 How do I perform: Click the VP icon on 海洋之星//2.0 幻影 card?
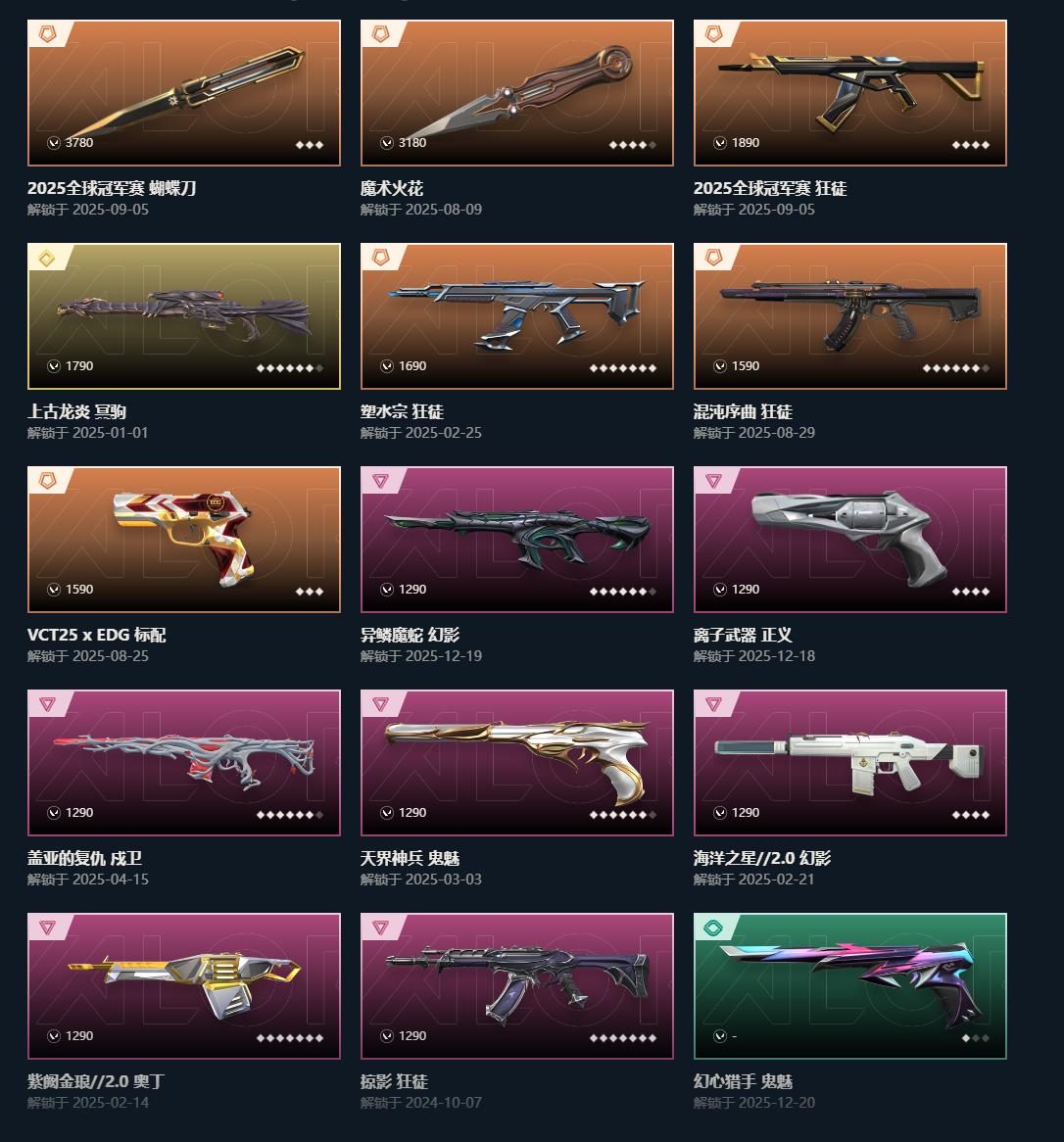pos(720,813)
